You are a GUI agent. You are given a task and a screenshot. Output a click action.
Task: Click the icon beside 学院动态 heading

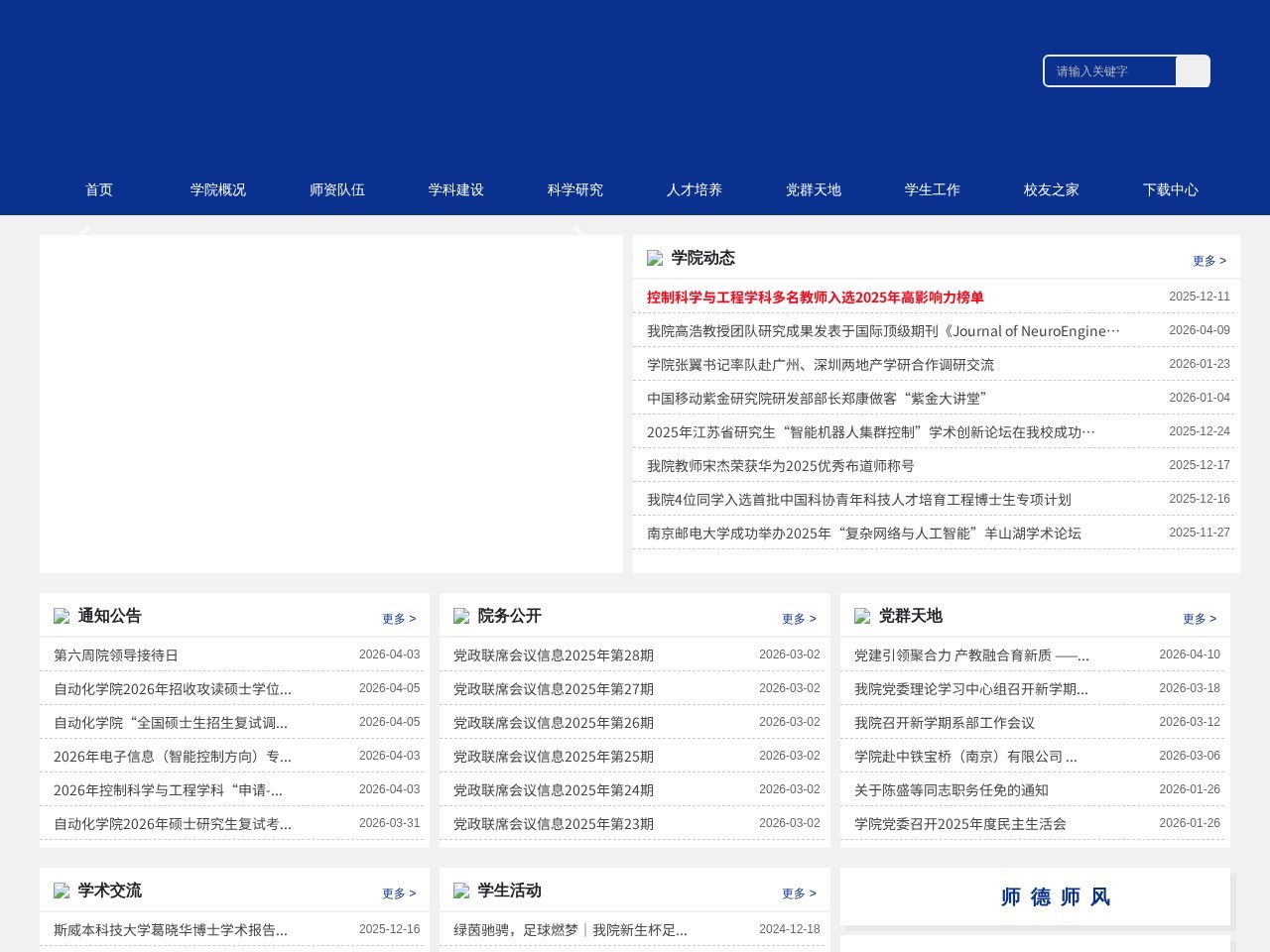tap(655, 258)
